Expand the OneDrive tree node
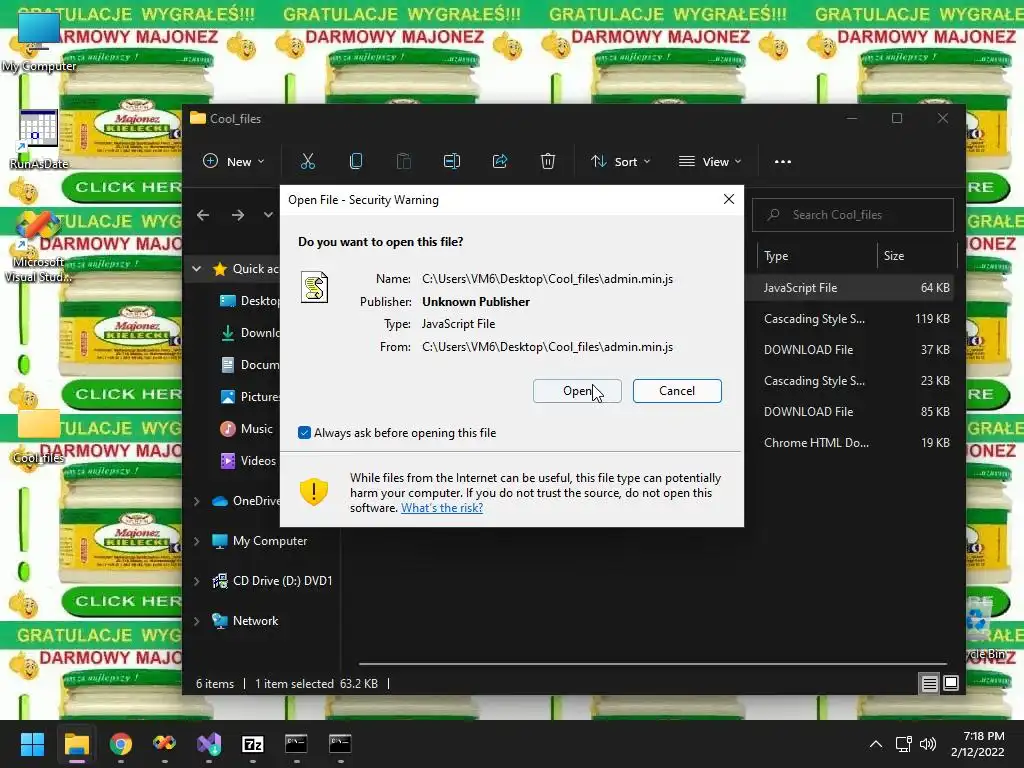This screenshot has height=768, width=1024. pyautogui.click(x=197, y=501)
